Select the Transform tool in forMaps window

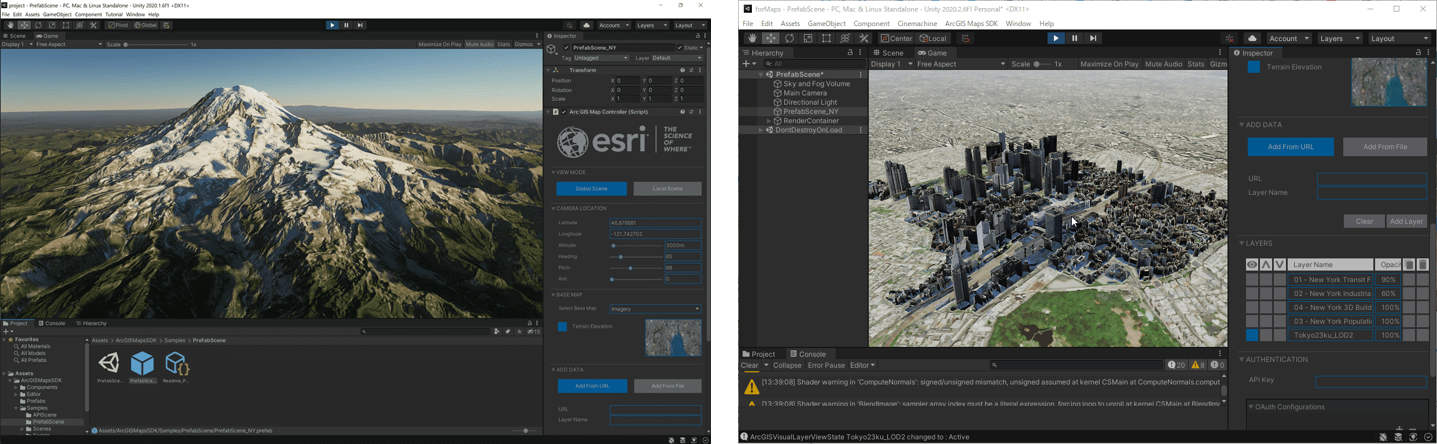click(x=845, y=38)
